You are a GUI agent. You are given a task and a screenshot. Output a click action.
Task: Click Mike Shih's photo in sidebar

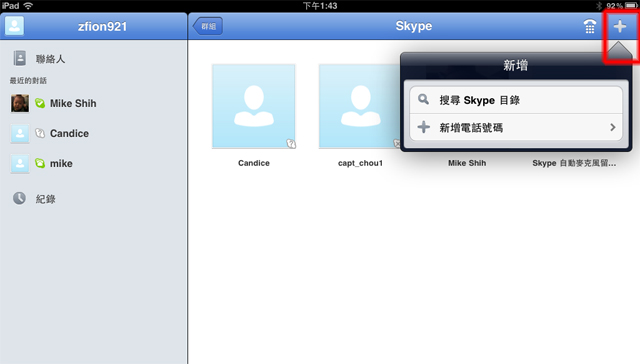pos(20,103)
